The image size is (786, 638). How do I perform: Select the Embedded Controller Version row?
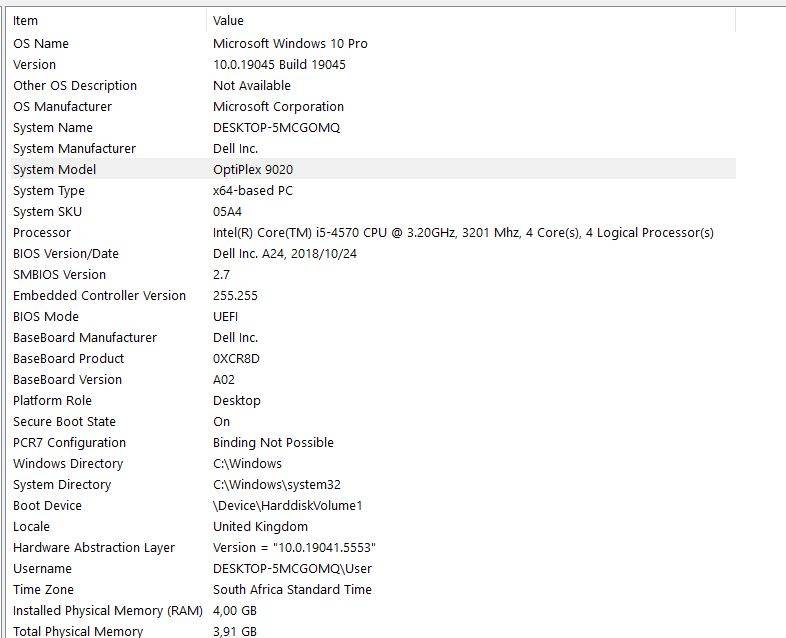pos(99,295)
